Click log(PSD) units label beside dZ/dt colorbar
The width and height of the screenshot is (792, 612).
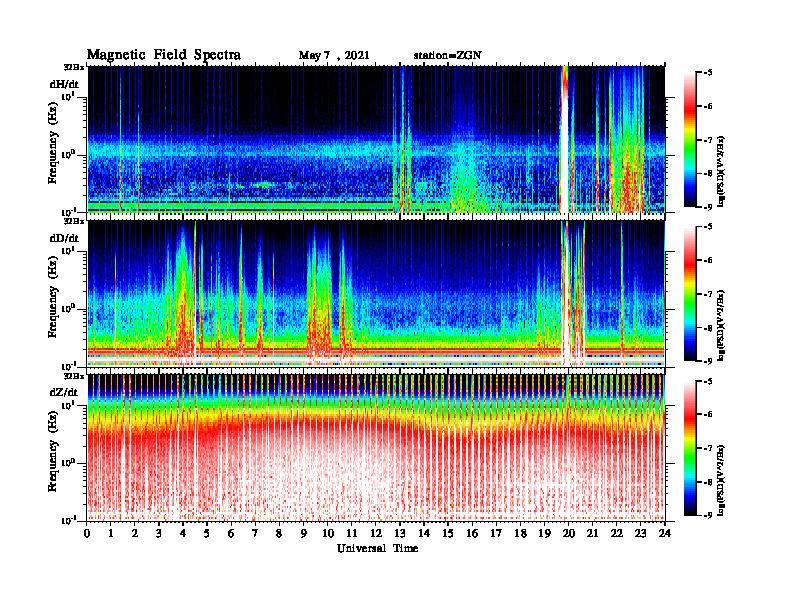[721, 480]
